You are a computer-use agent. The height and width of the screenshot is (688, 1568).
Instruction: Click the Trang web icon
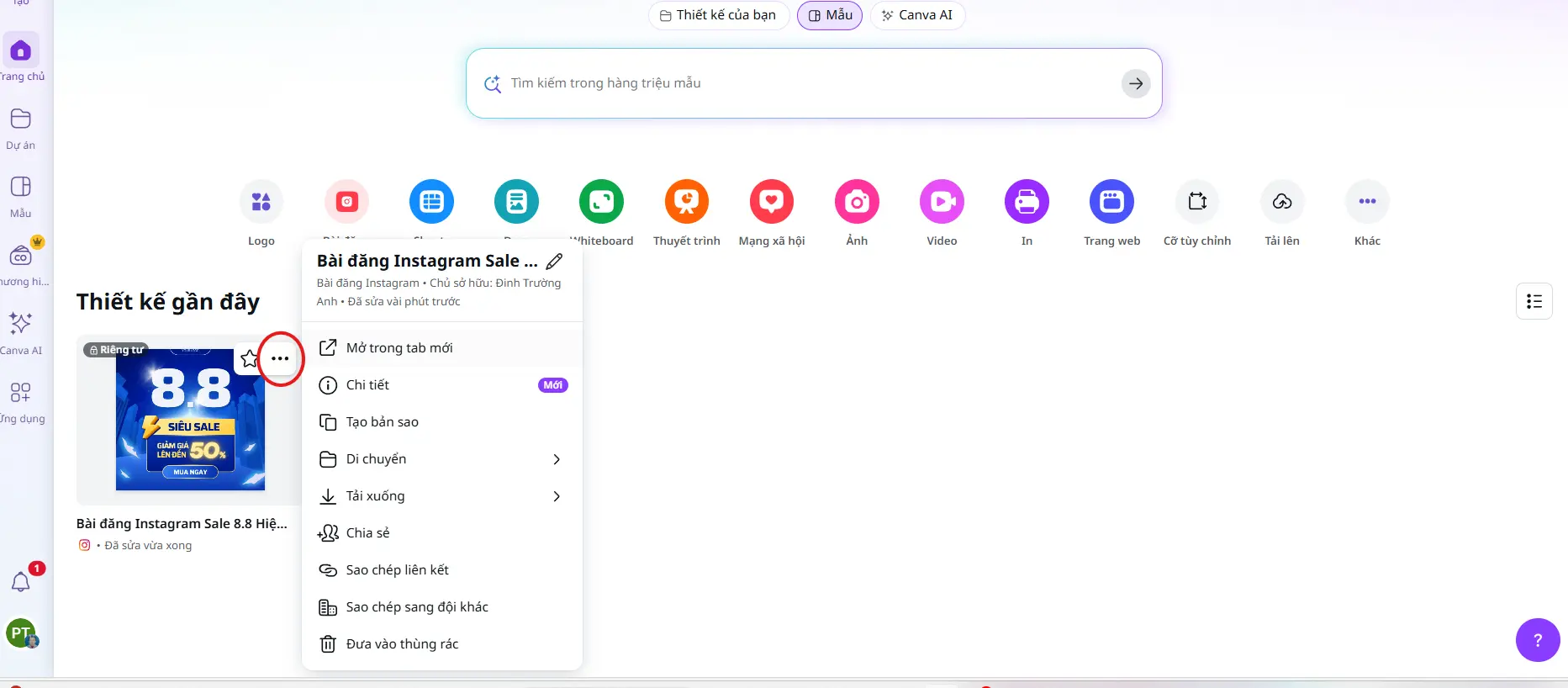click(x=1111, y=202)
